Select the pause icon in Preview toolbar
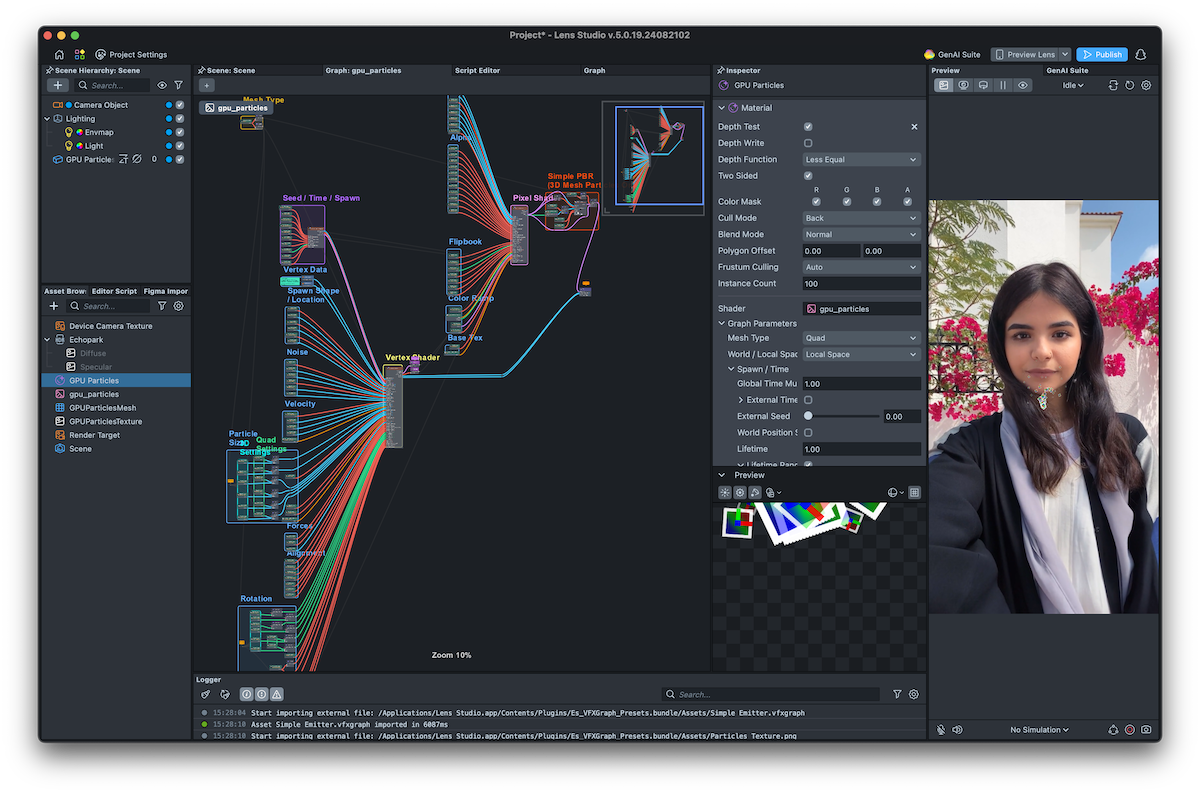Viewport: 1200px width, 793px height. pyautogui.click(x=1004, y=85)
